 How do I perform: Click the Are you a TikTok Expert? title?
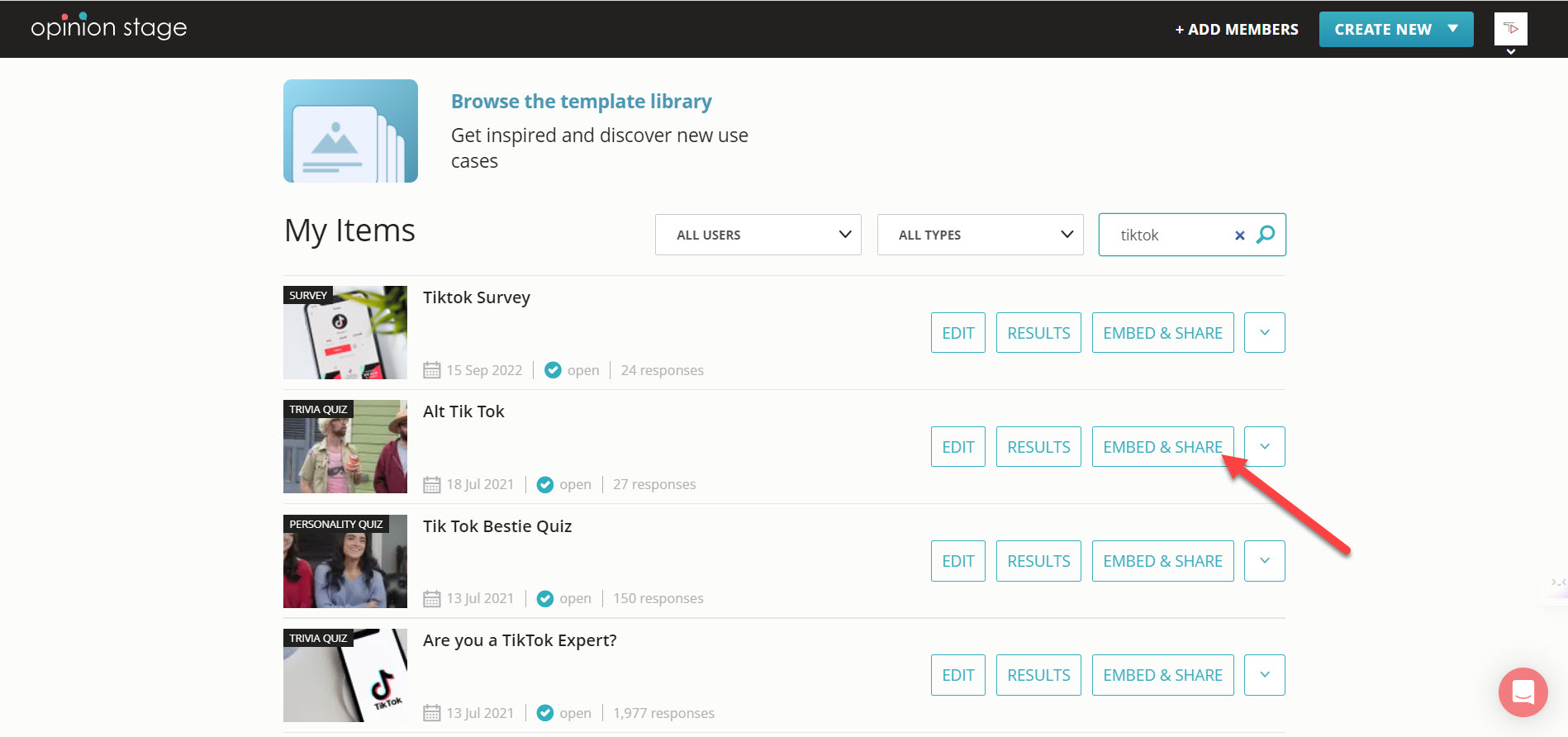pyautogui.click(x=520, y=640)
